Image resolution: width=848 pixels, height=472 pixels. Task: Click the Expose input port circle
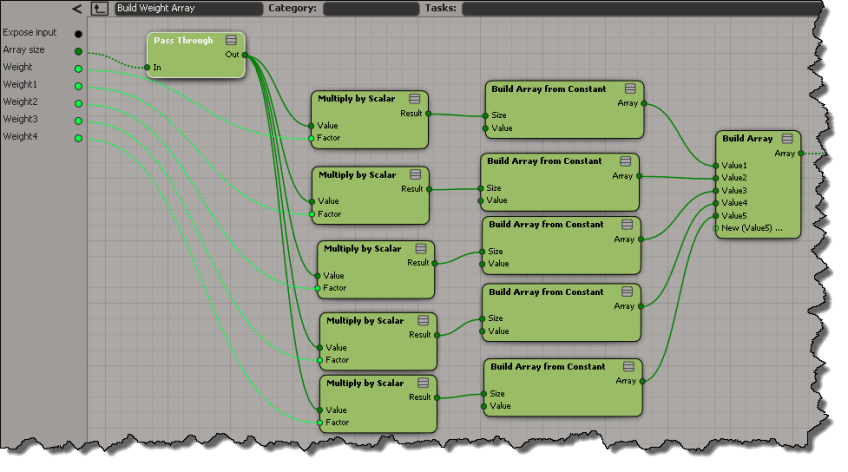[78, 33]
